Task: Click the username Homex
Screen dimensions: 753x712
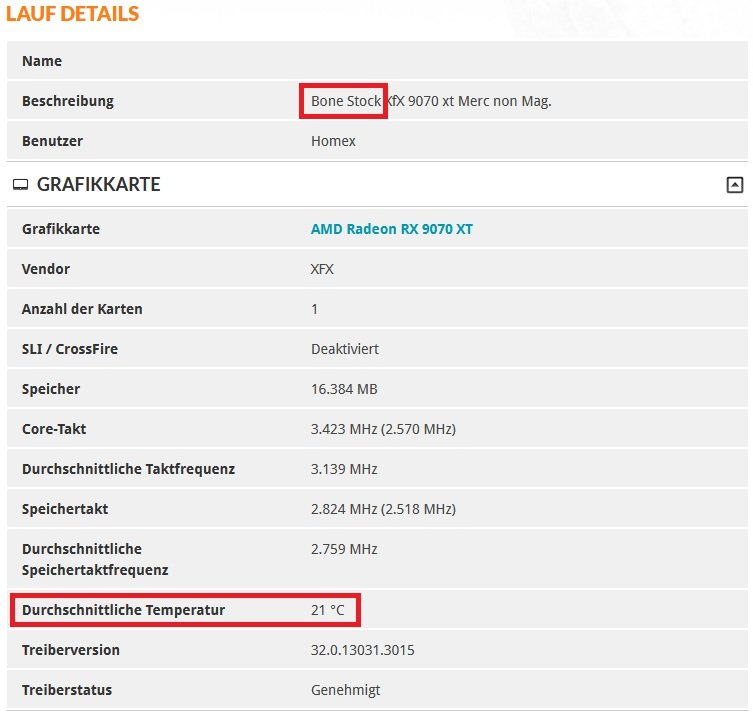Action: click(333, 141)
